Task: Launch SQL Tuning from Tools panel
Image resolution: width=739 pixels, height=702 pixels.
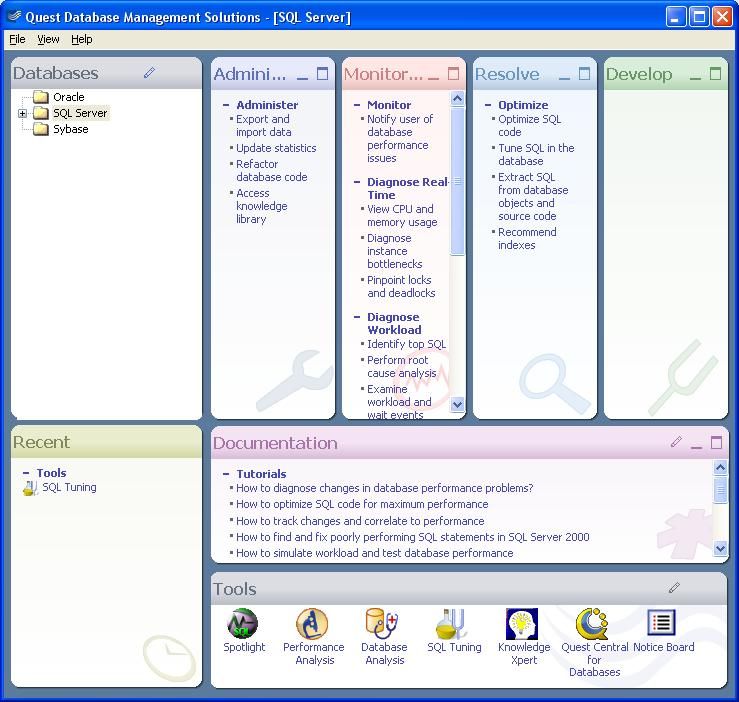Action: tap(454, 624)
